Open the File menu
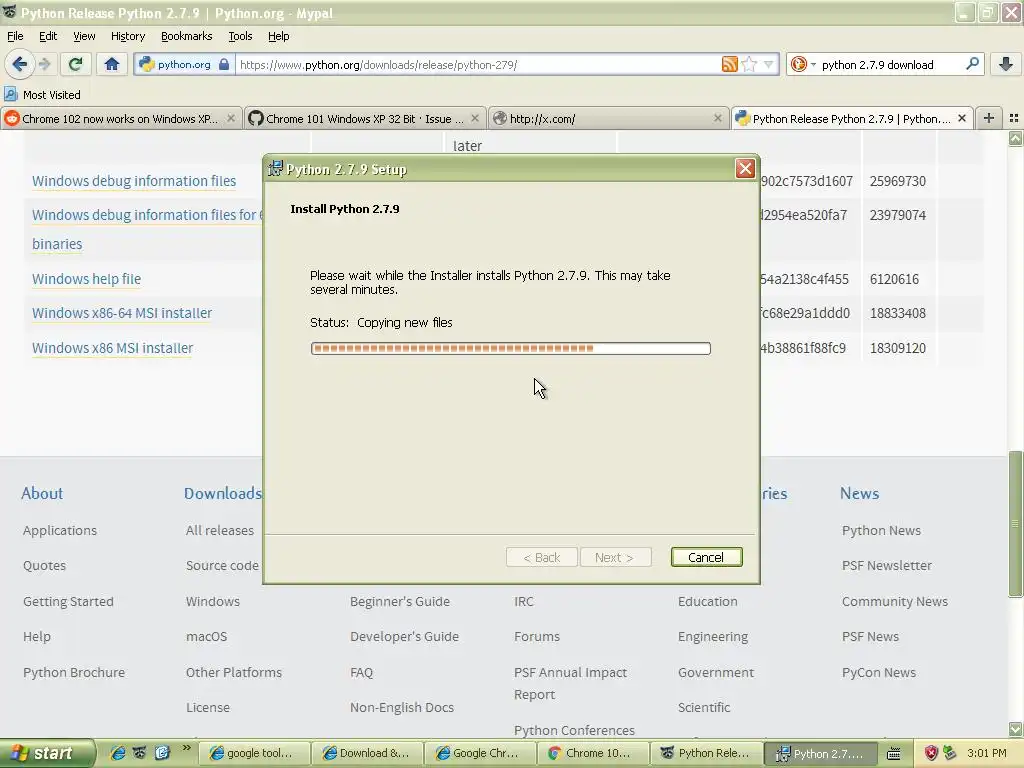The width and height of the screenshot is (1024, 768). (x=15, y=36)
